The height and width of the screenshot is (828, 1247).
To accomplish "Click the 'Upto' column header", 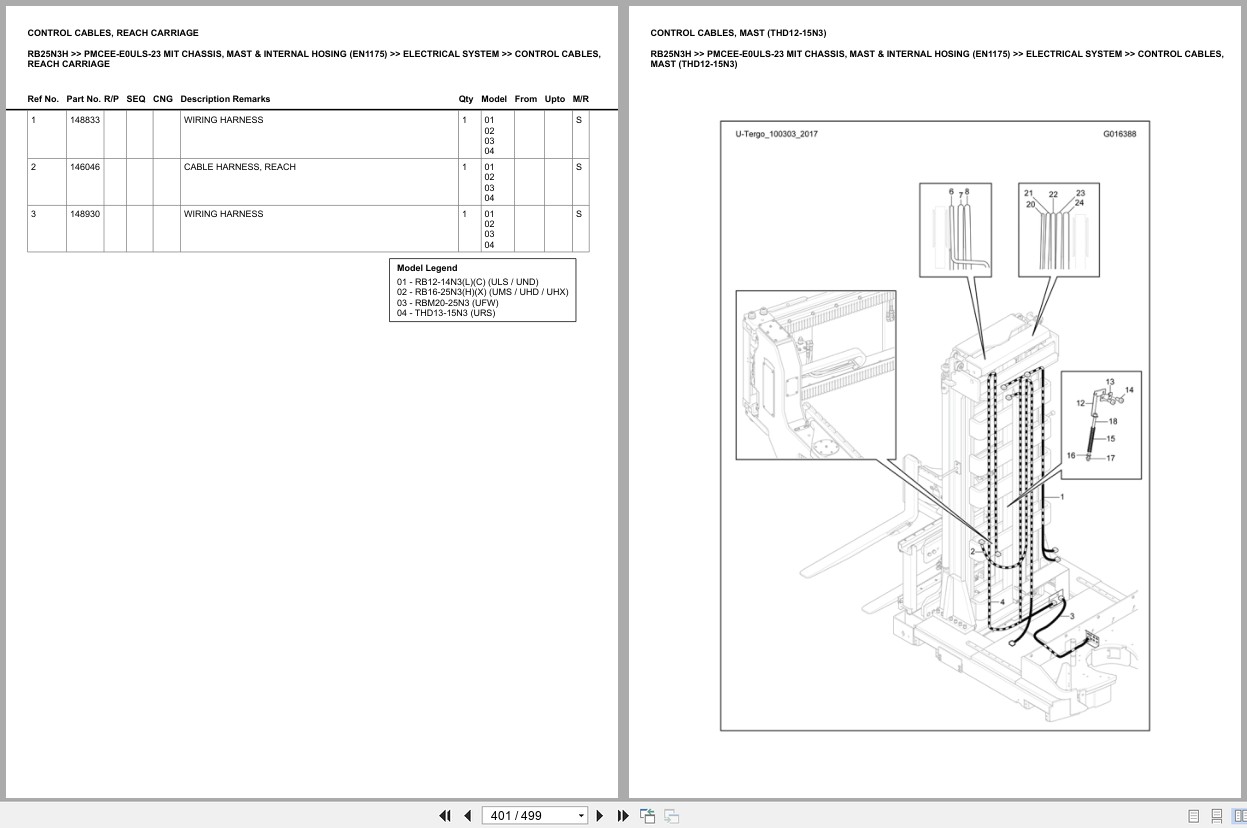I will (555, 99).
